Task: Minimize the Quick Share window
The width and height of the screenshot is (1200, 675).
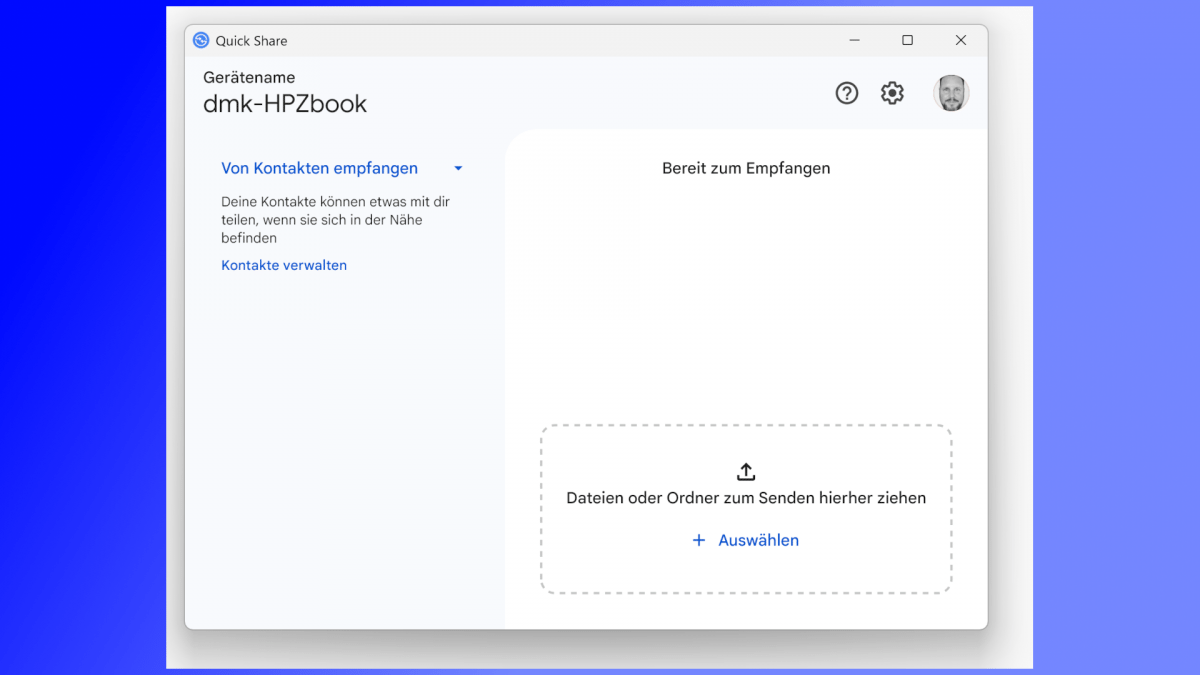Action: tap(854, 40)
